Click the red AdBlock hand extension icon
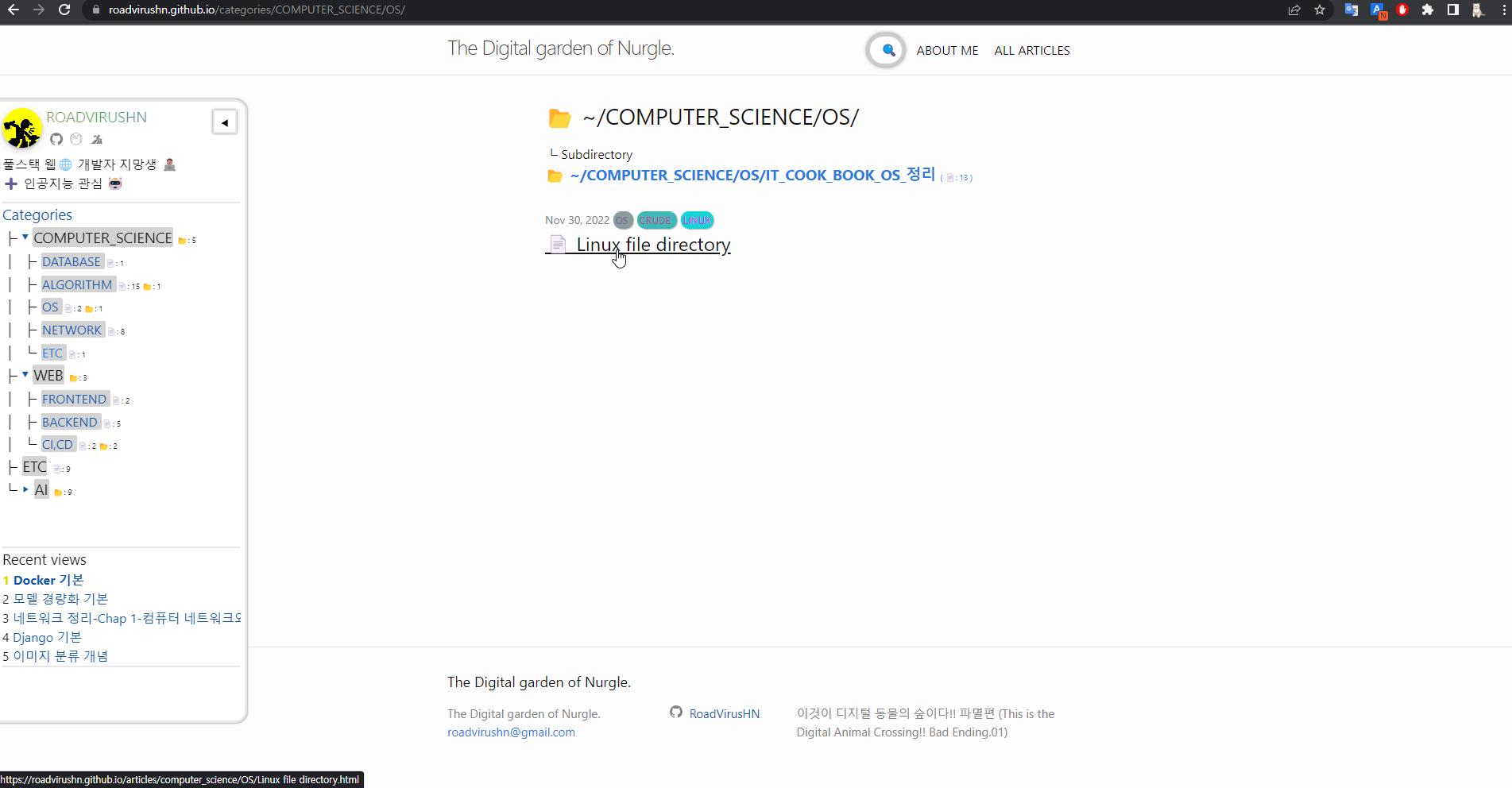 click(1402, 10)
